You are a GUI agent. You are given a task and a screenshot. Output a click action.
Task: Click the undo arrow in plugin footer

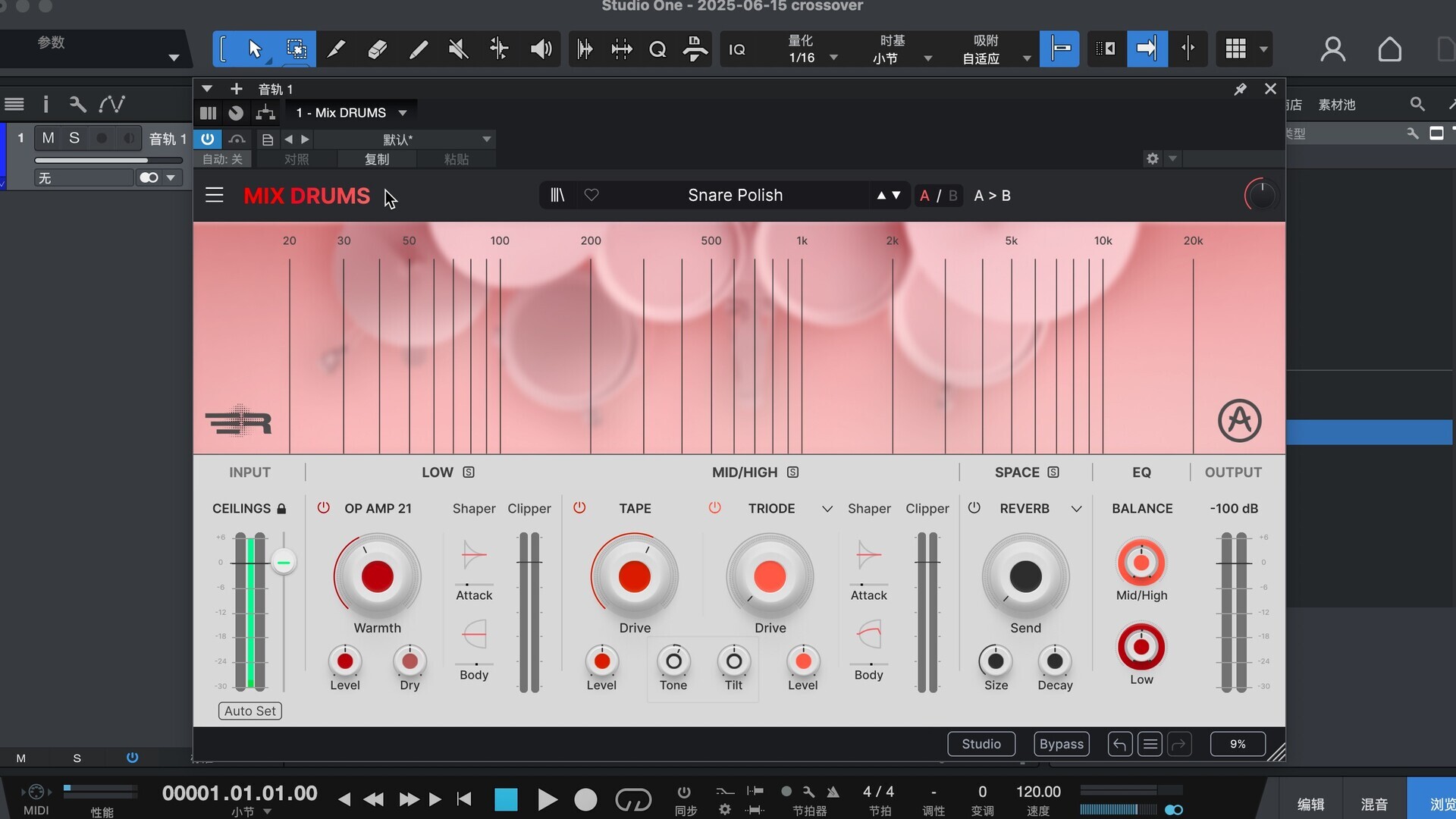pos(1119,744)
